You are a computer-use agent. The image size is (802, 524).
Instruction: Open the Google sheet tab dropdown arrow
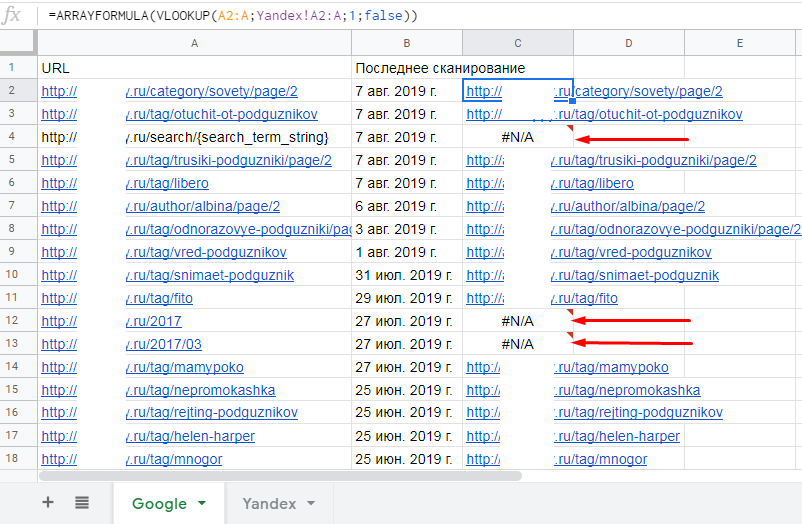click(202, 503)
